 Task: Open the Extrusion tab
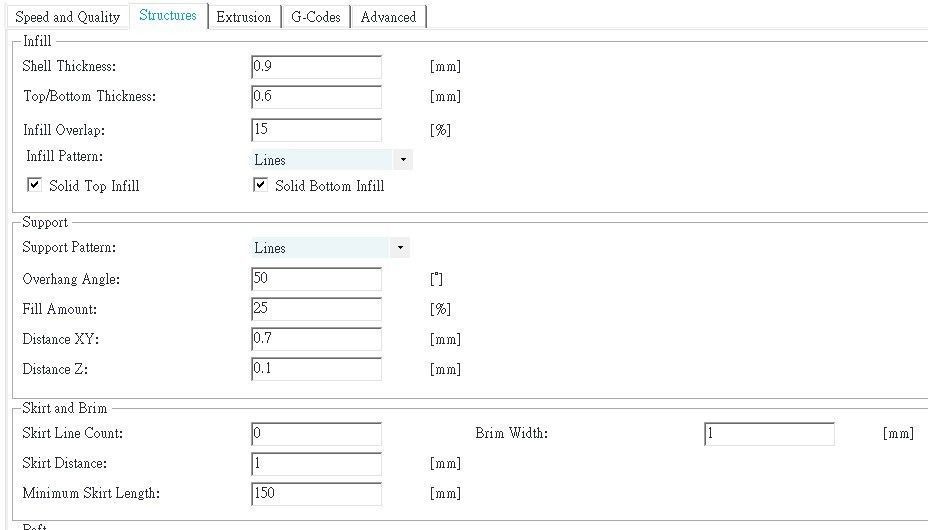point(244,17)
